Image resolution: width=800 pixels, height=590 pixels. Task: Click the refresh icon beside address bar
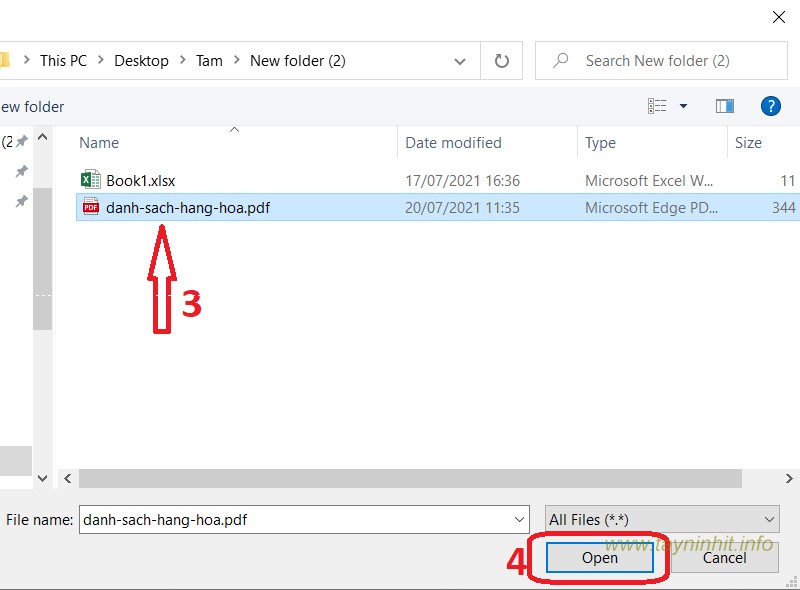(x=502, y=61)
